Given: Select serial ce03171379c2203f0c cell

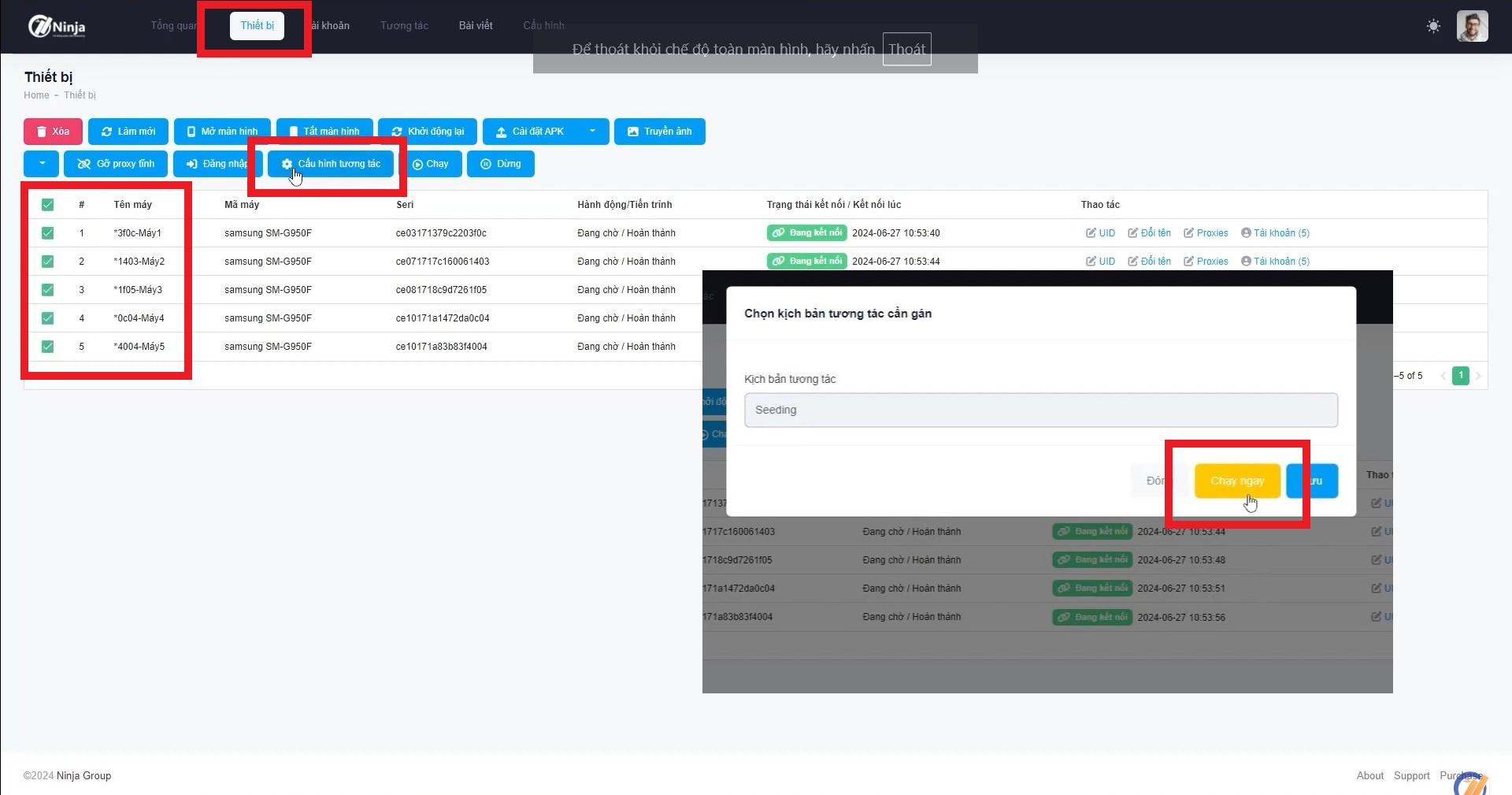Looking at the screenshot, I should tap(441, 233).
